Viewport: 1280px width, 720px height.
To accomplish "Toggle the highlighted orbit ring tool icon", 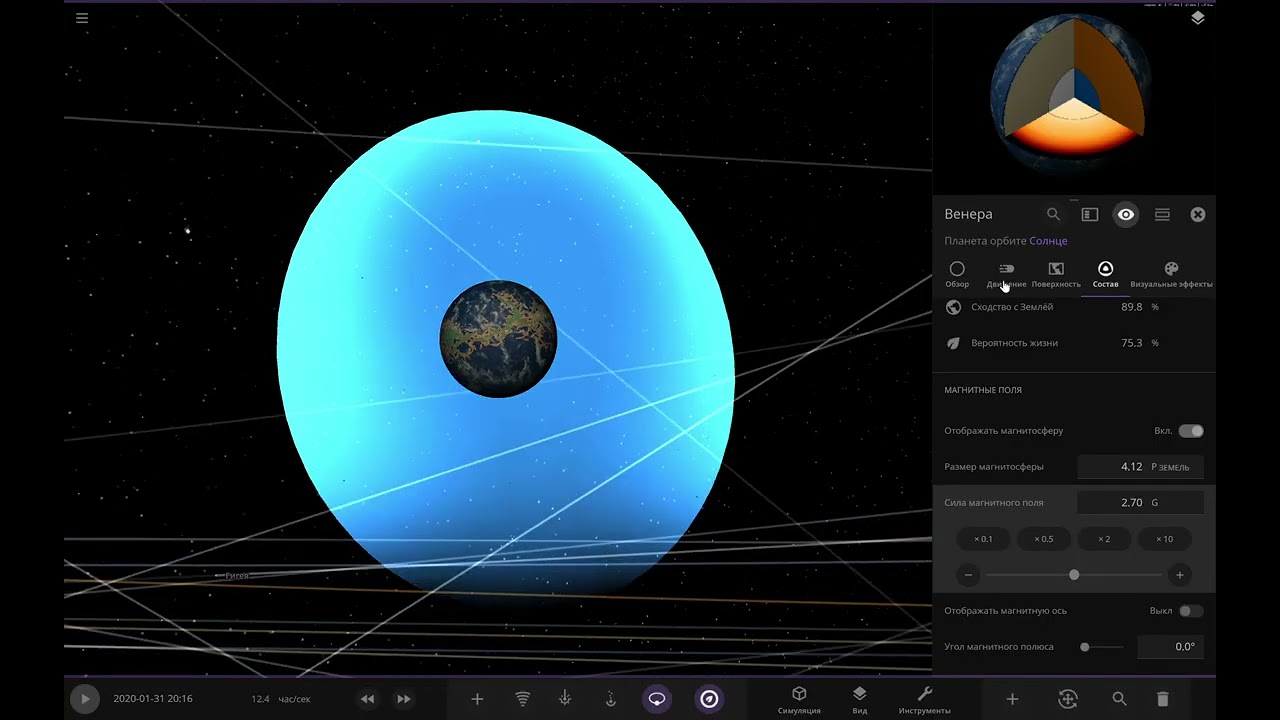I will tap(657, 699).
